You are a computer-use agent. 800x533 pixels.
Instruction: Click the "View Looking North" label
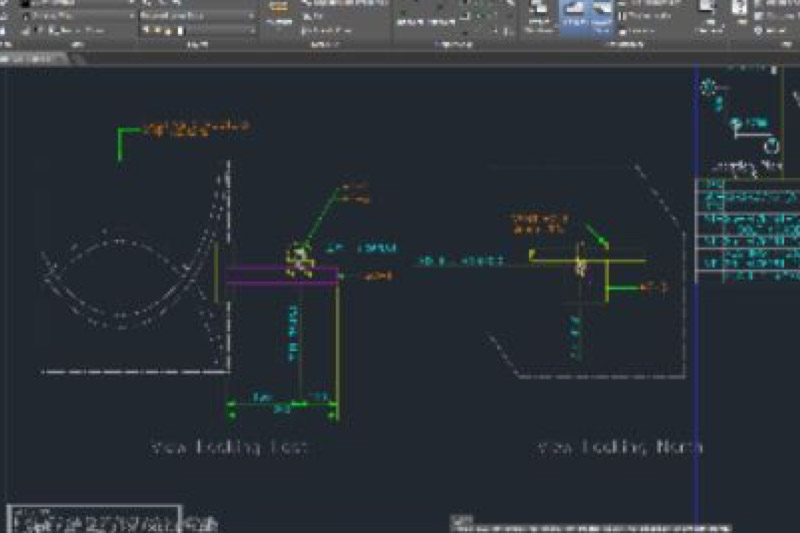coord(620,447)
